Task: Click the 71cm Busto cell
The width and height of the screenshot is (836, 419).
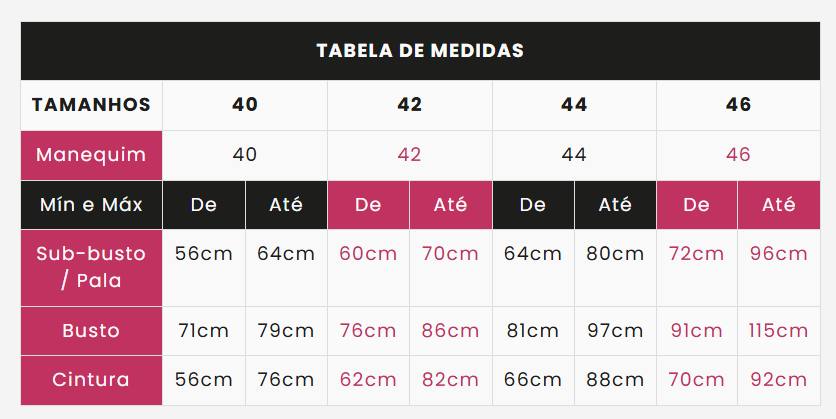Action: coord(204,331)
